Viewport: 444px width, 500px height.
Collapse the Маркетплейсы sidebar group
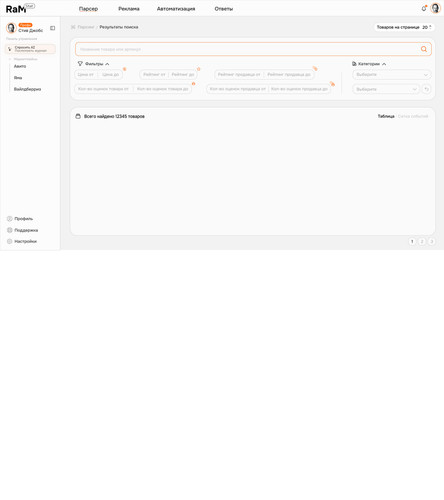(x=23, y=59)
